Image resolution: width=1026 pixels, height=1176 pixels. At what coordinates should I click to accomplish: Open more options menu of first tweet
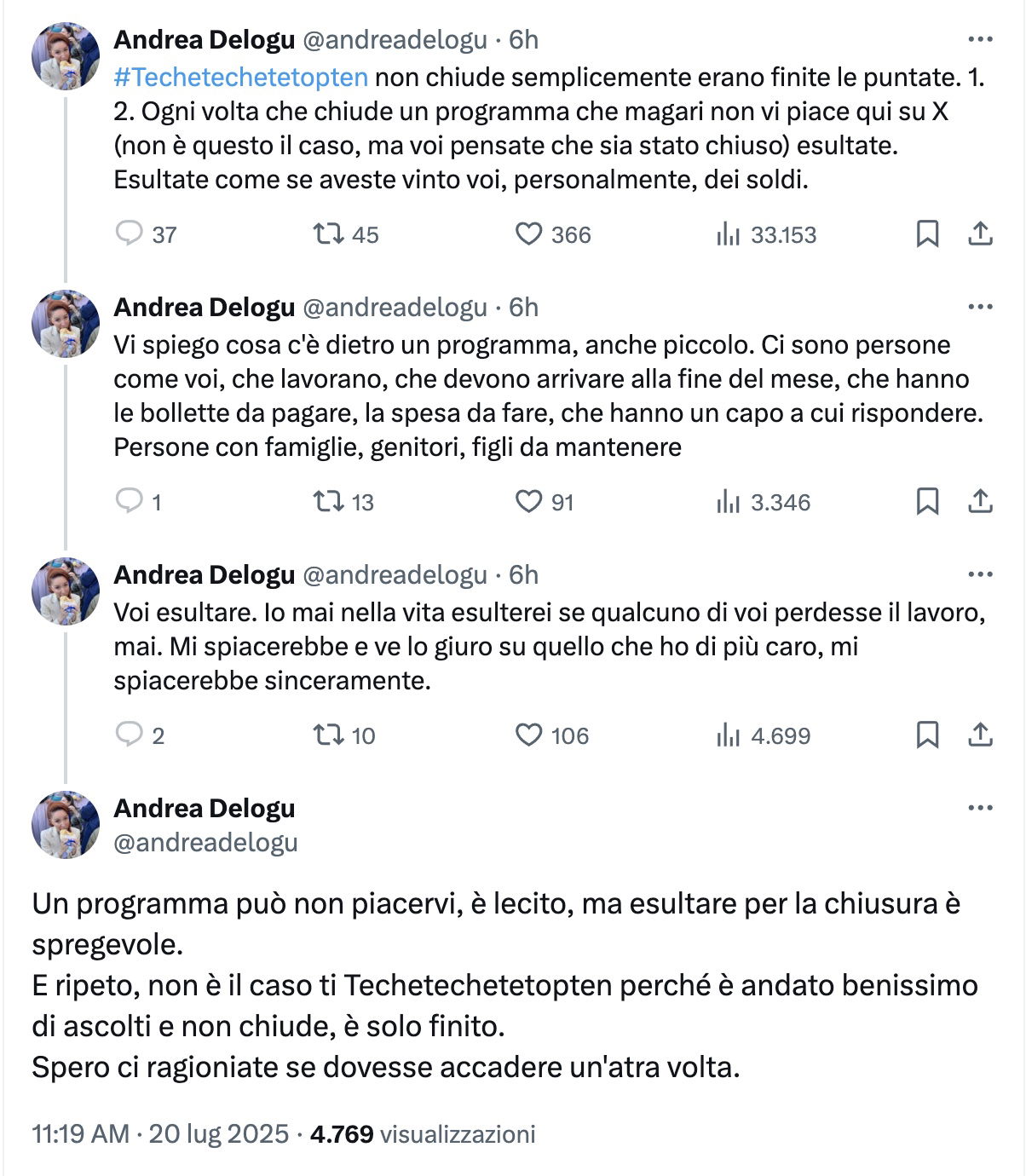pyautogui.click(x=981, y=39)
